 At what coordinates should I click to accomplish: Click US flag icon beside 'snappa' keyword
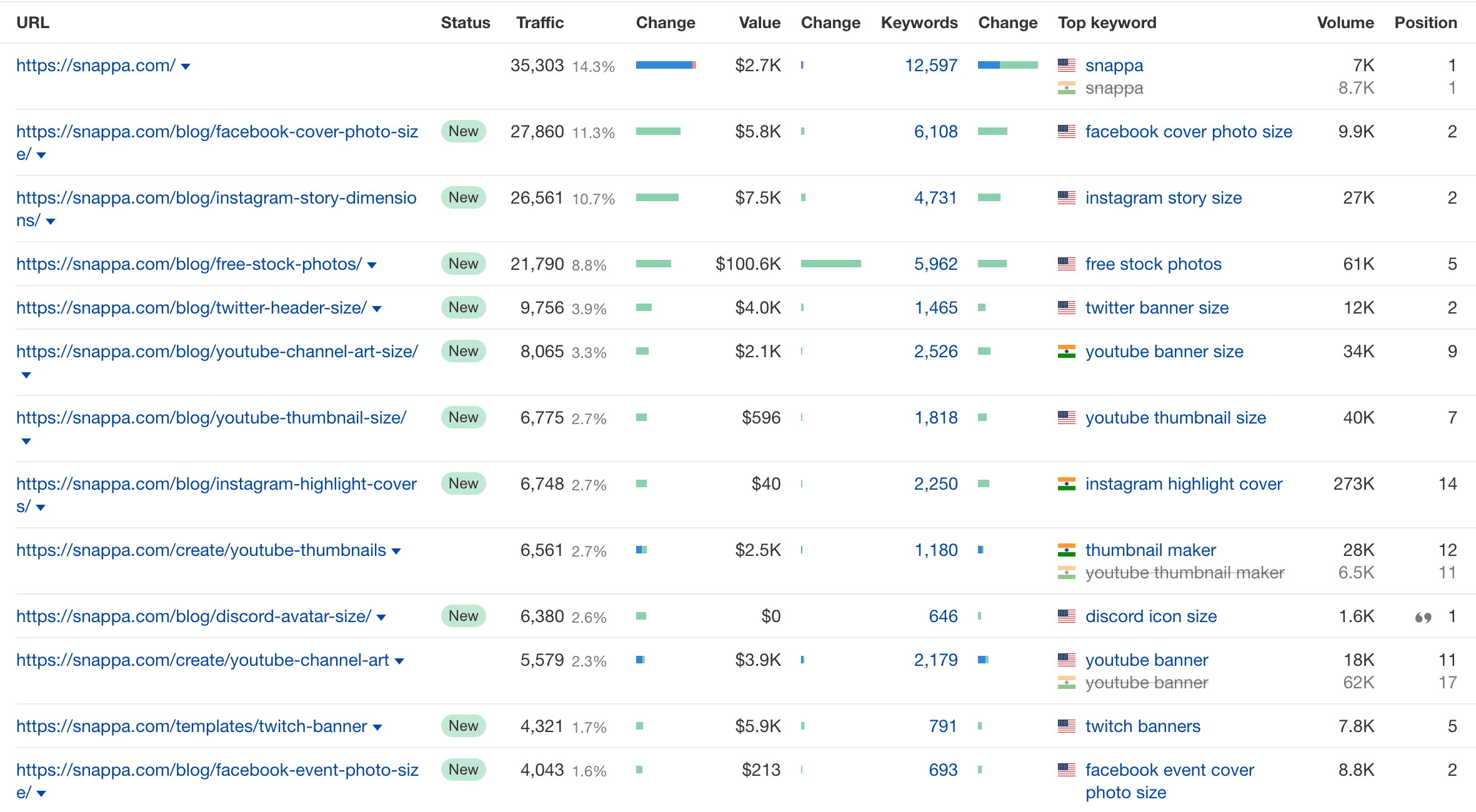pyautogui.click(x=1067, y=65)
